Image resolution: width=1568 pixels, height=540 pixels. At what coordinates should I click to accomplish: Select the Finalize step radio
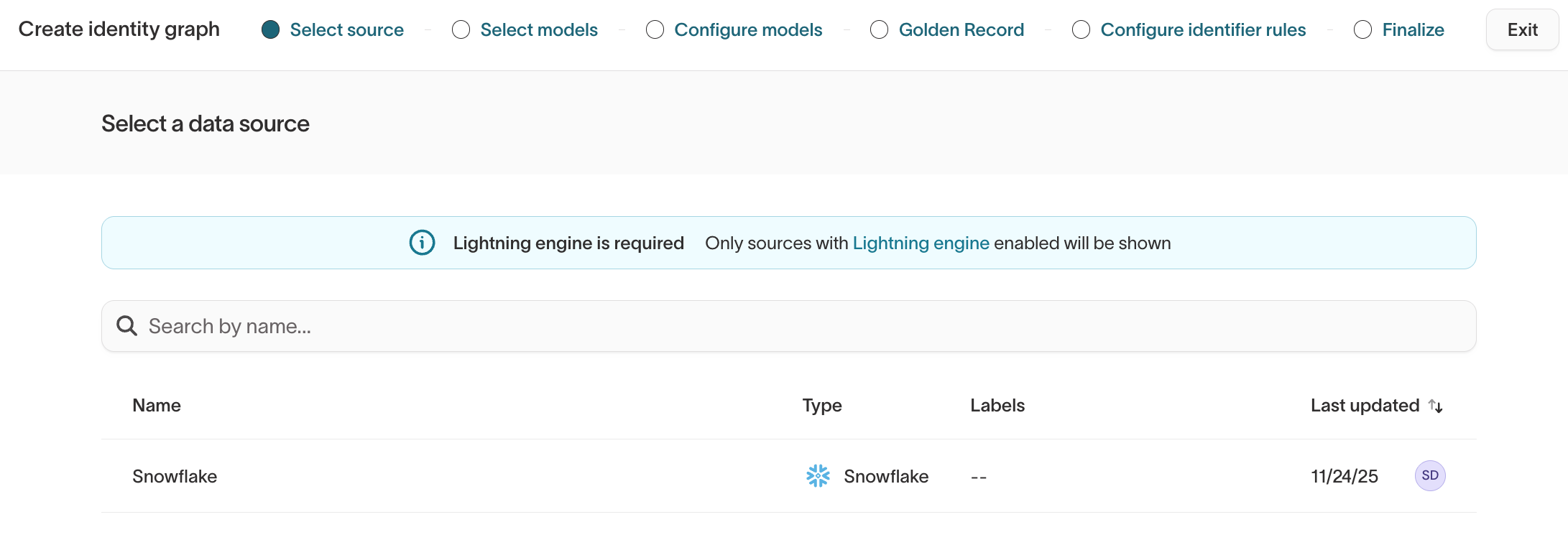click(1362, 29)
